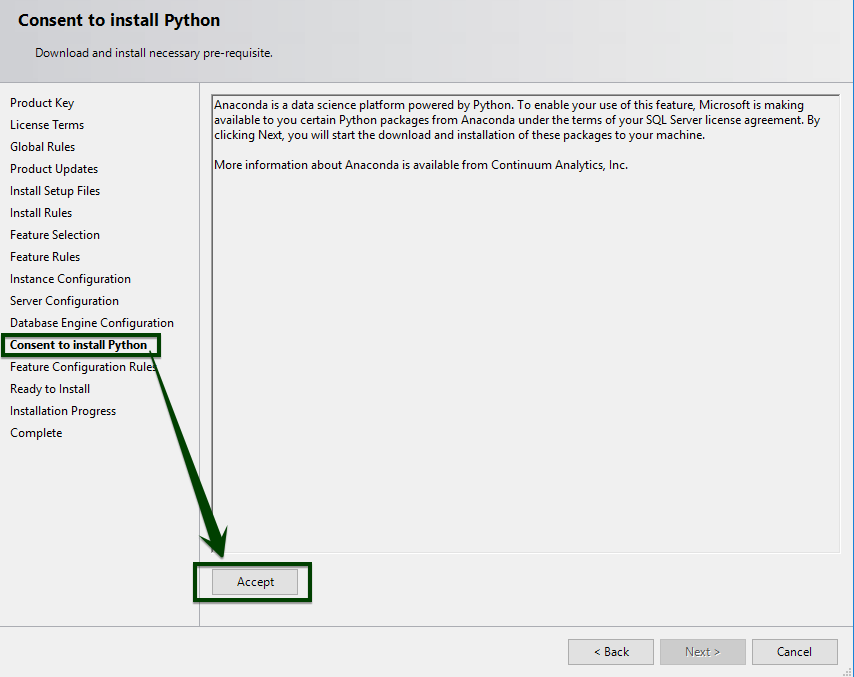854x677 pixels.
Task: Select Ready to Install step
Action: pos(50,389)
